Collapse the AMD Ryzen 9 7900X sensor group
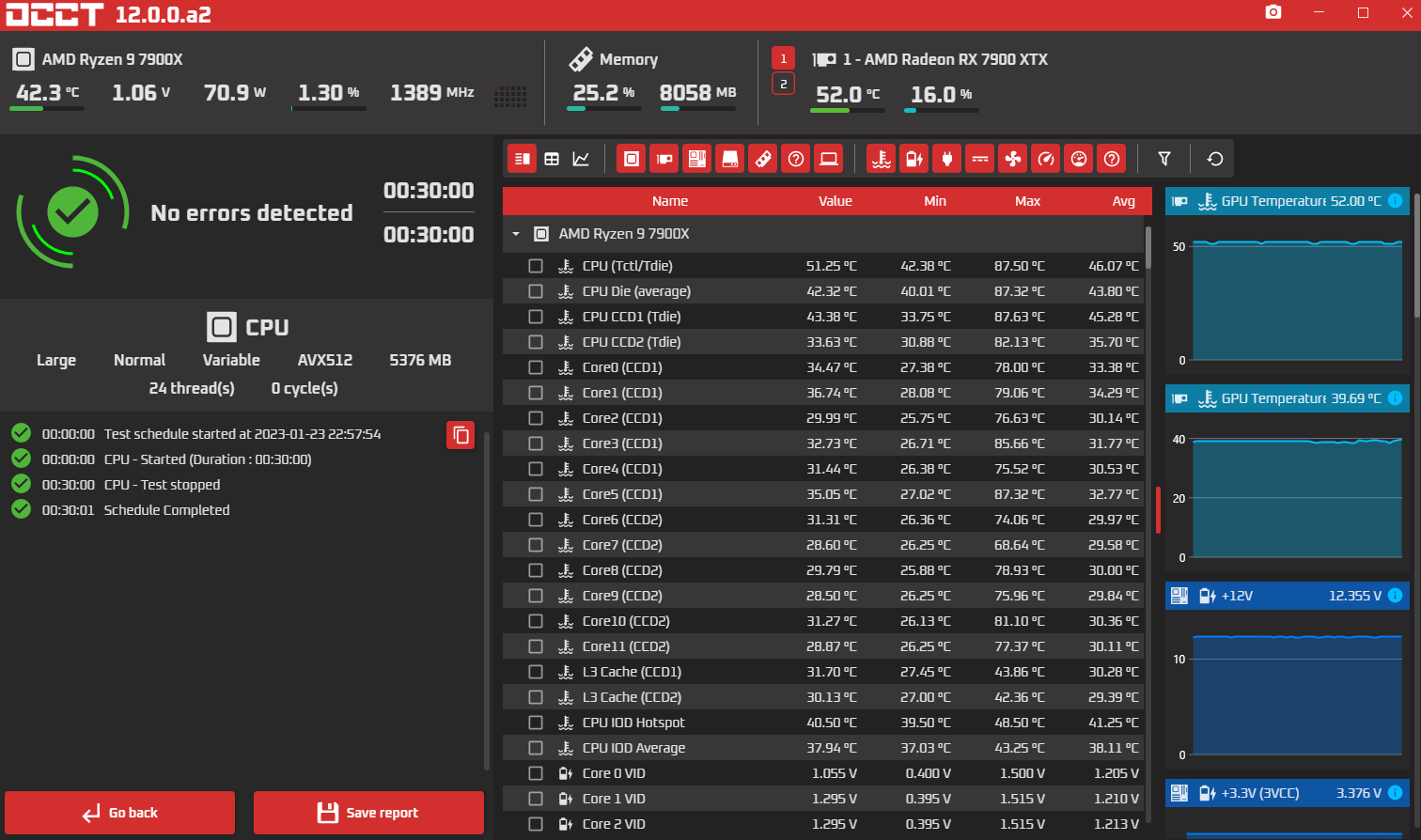The image size is (1421, 840). pos(516,234)
